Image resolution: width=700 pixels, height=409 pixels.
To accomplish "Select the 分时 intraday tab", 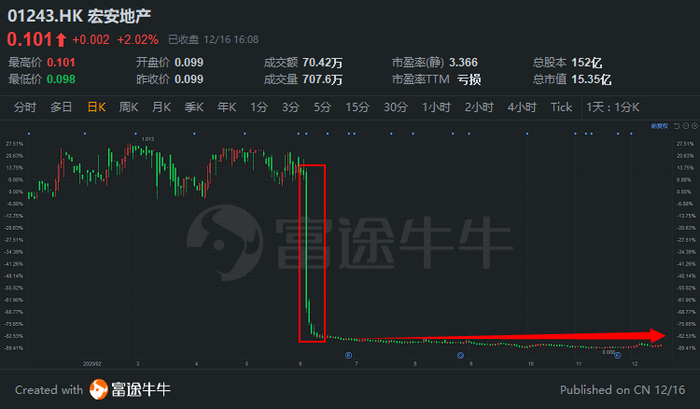I will [25, 107].
